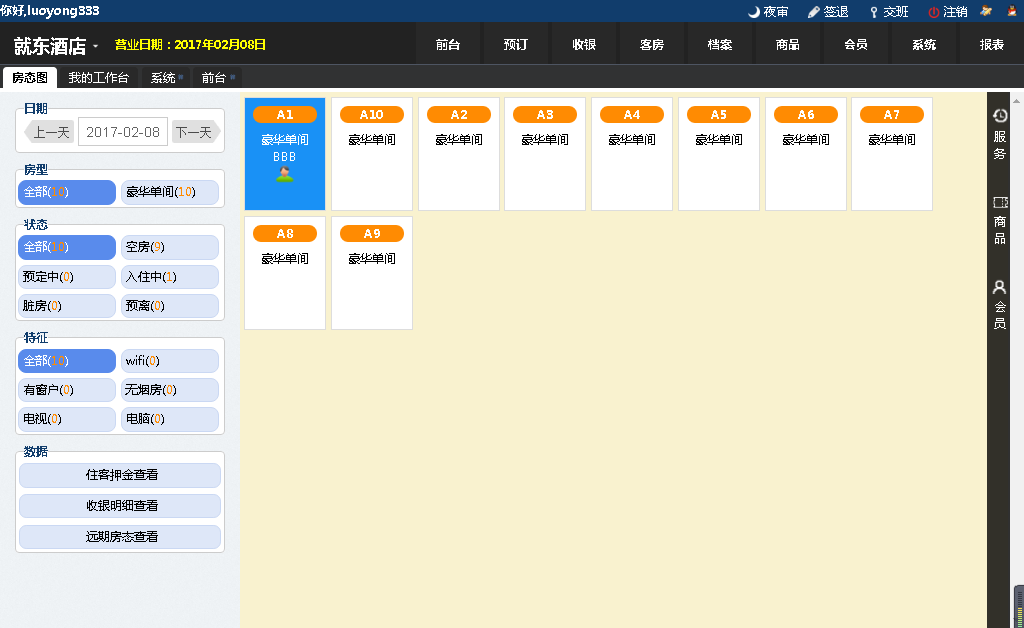Filter rooms by 空房 vacant status
The image size is (1024, 628).
coord(169,247)
